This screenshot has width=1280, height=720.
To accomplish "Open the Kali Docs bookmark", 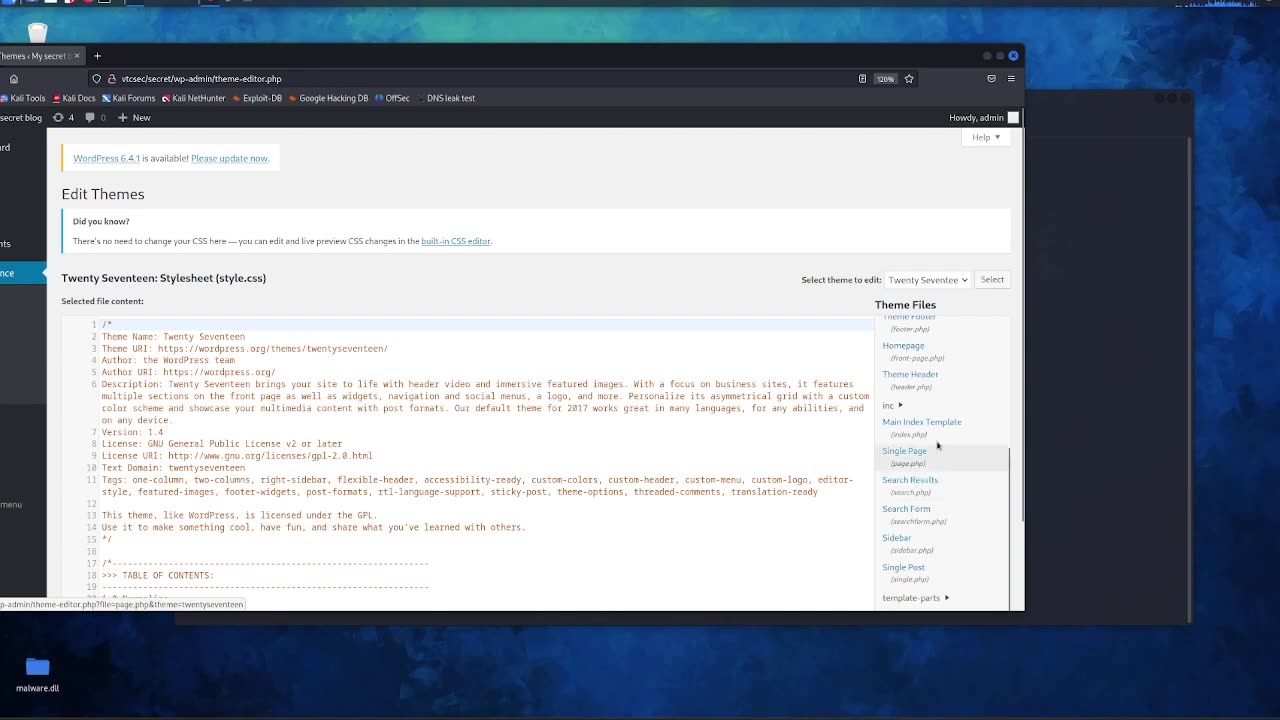I will coord(74,98).
